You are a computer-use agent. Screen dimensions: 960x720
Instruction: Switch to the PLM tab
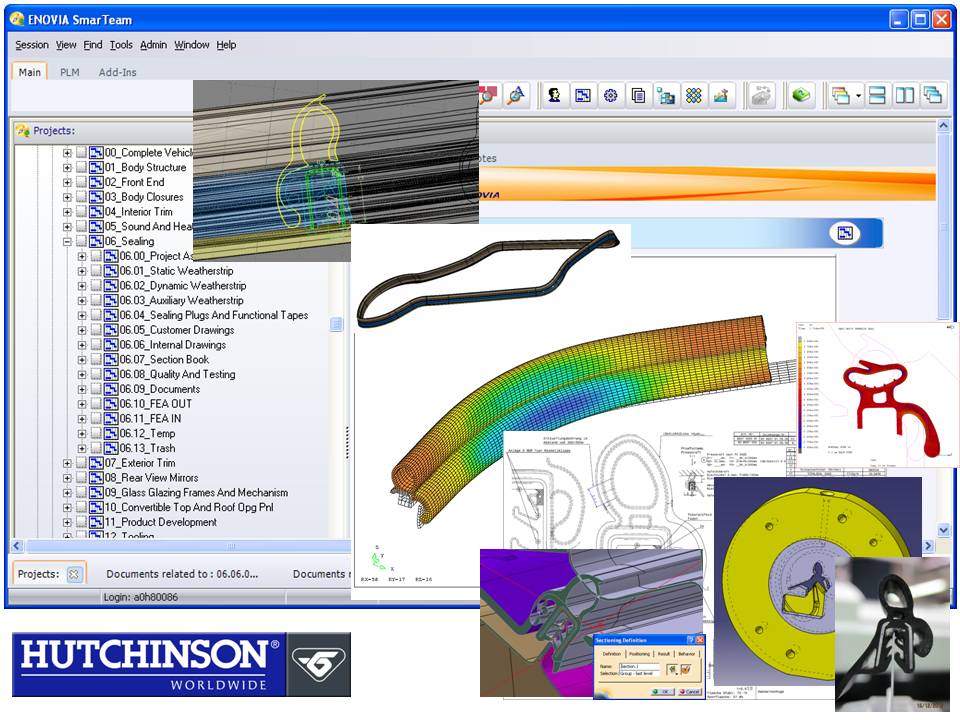tap(69, 72)
